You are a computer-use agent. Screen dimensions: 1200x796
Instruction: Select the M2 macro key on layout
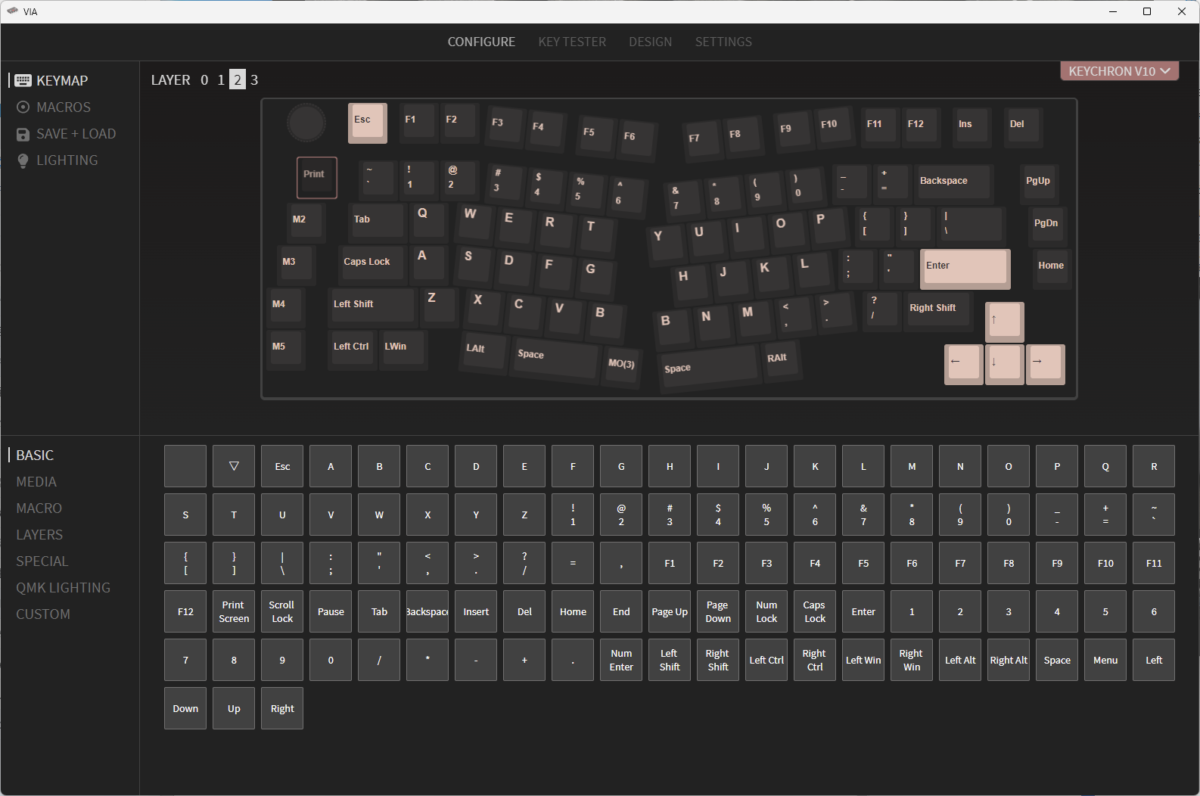click(x=306, y=221)
